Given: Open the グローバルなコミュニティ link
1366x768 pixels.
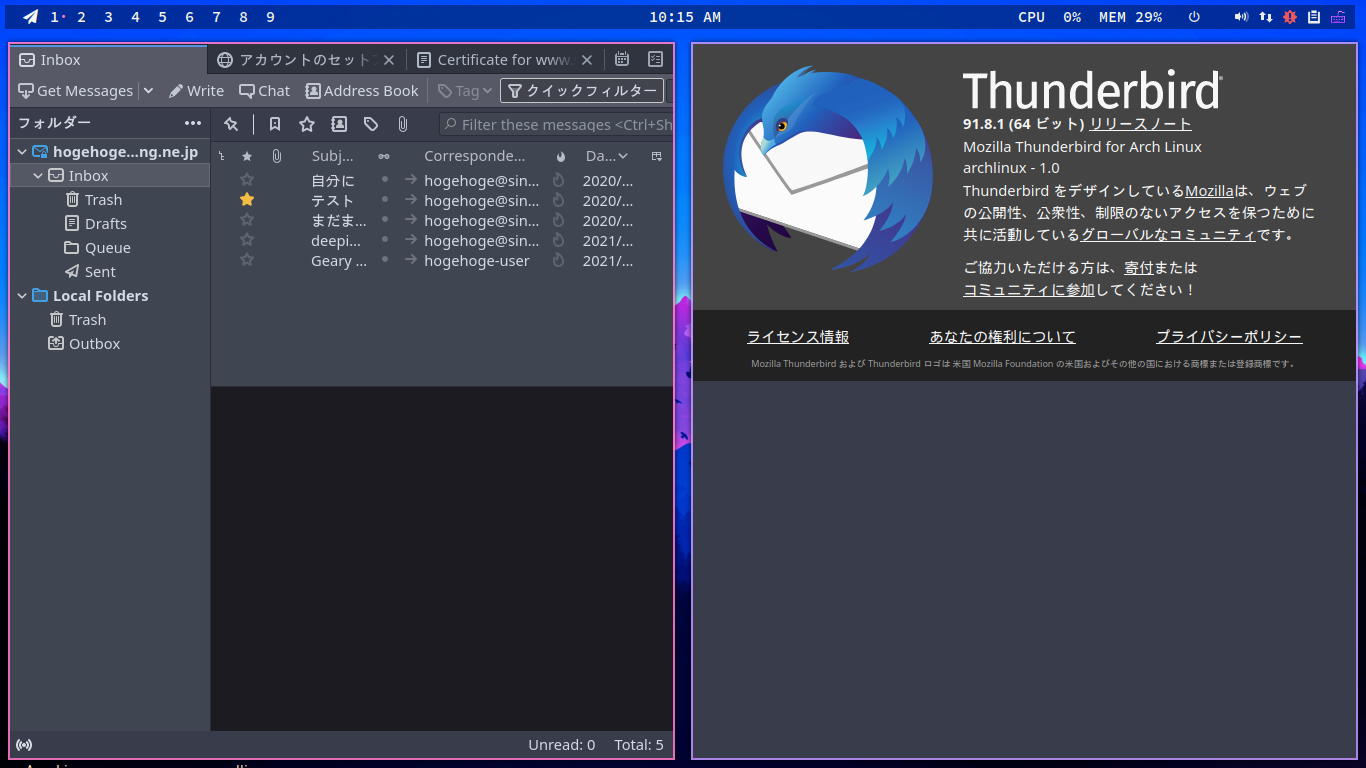Looking at the screenshot, I should (x=1168, y=235).
